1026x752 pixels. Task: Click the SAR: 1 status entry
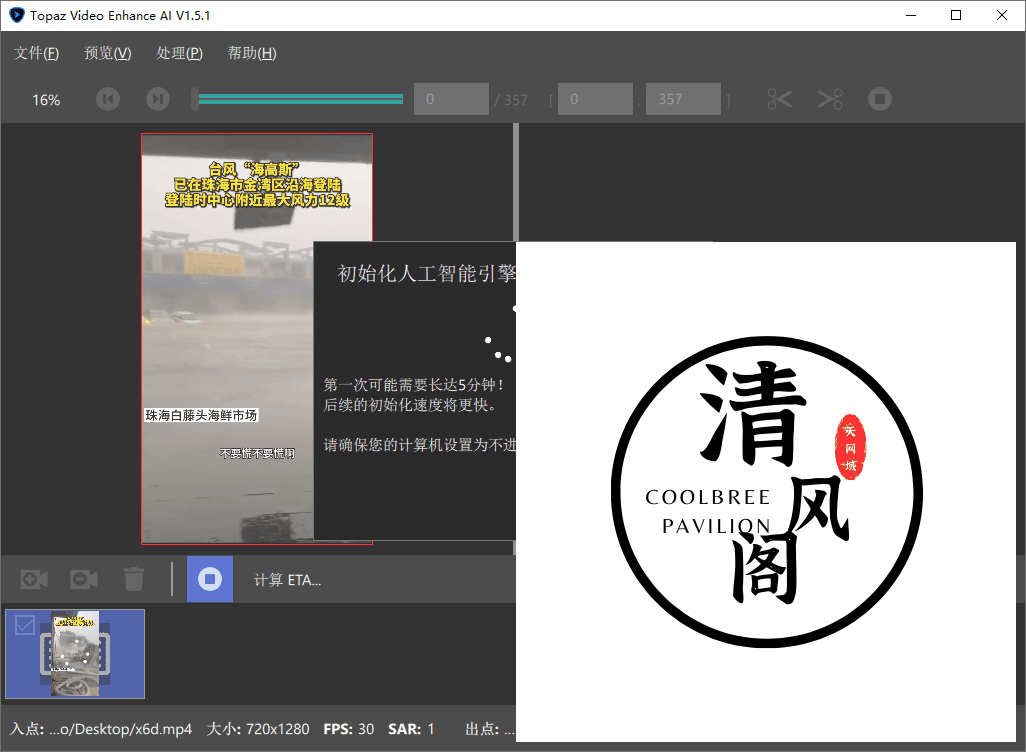[411, 729]
